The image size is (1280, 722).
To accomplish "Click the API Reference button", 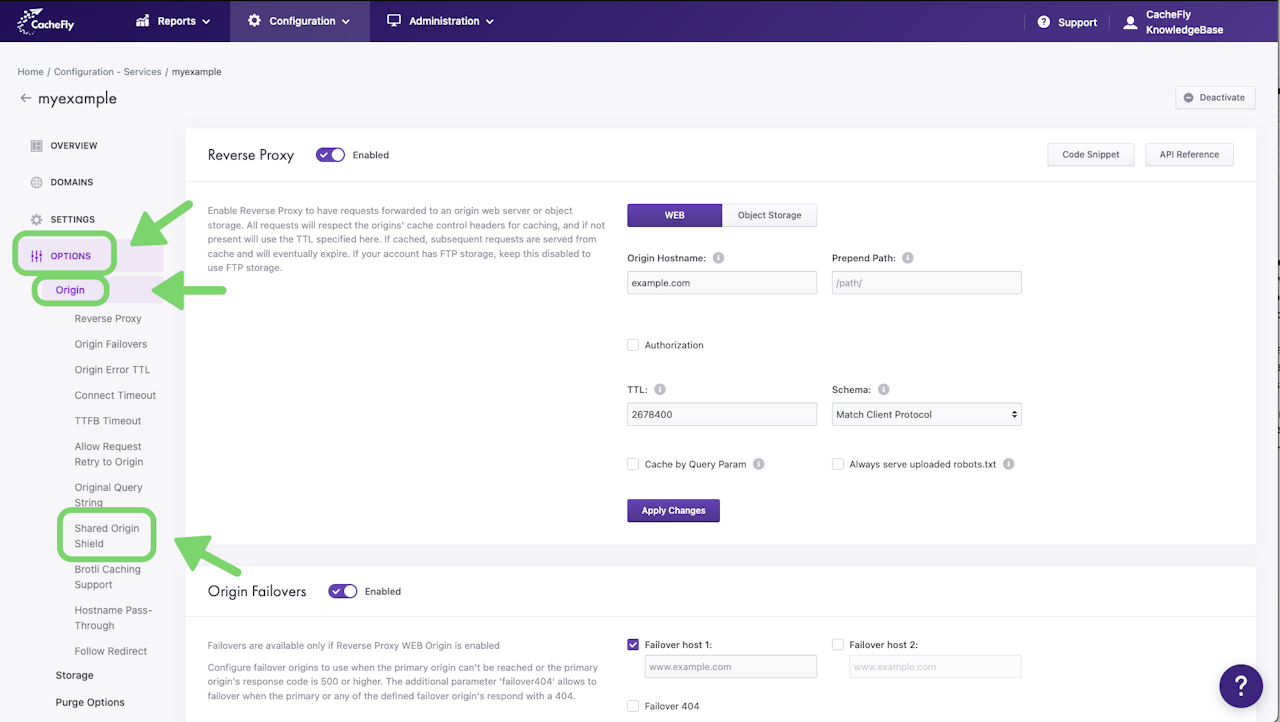I will [1189, 154].
